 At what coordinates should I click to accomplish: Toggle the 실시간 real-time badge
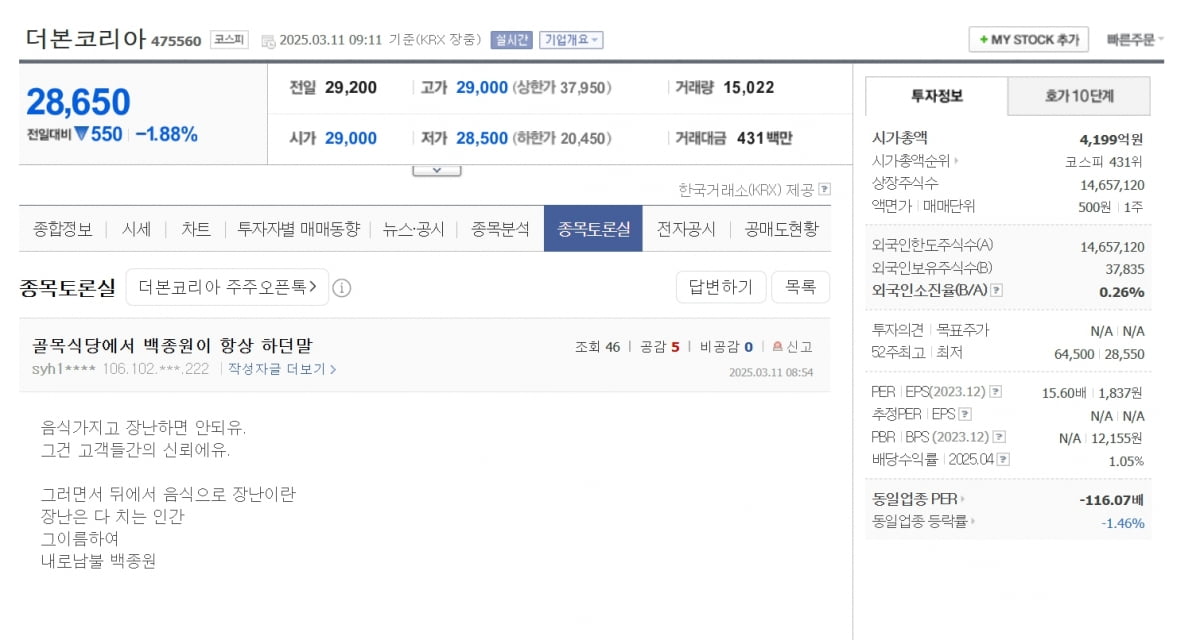[511, 40]
